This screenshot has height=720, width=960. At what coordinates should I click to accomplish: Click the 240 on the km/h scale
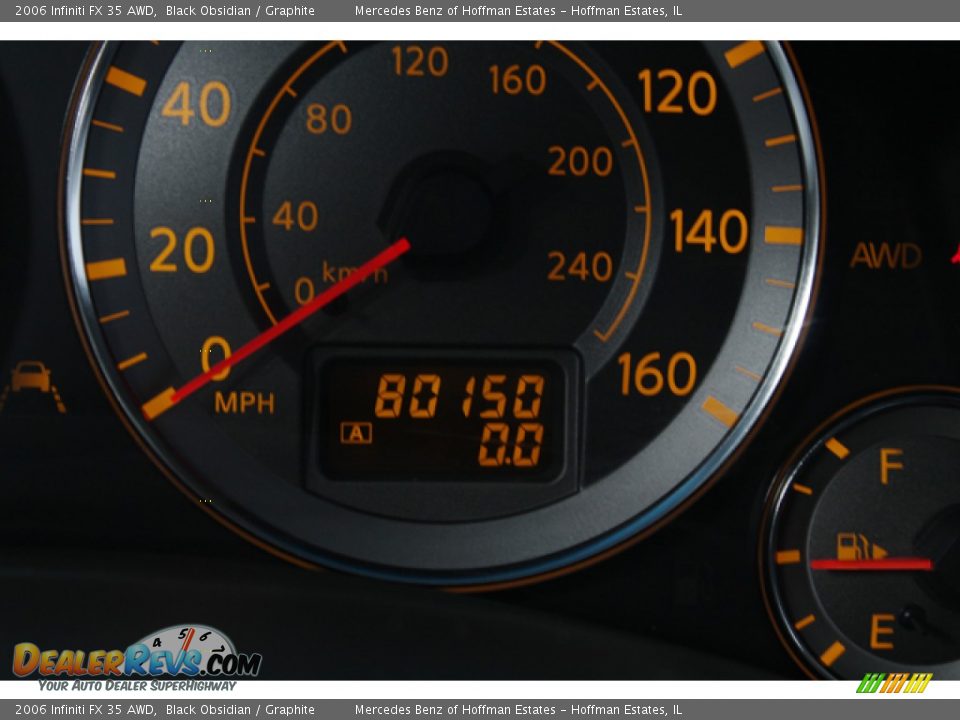(x=580, y=266)
